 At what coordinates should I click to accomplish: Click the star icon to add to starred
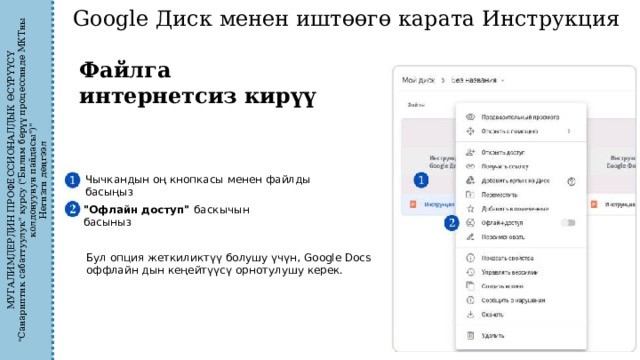pos(470,209)
